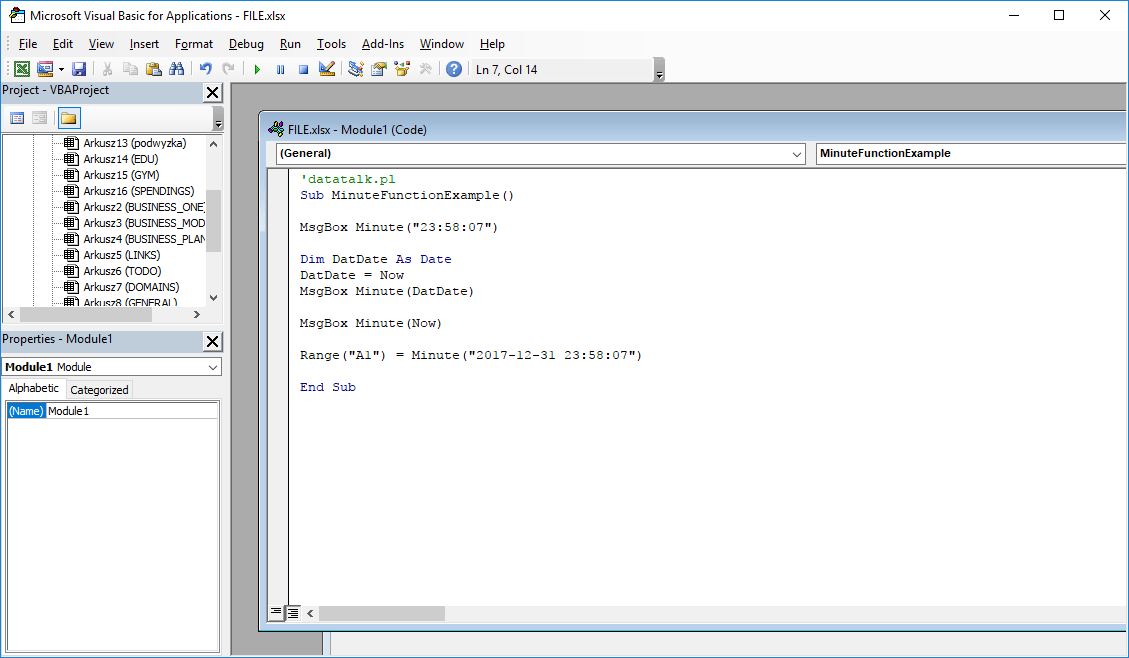1129x658 pixels.
Task: Switch to the Categorized properties tab
Action: point(99,389)
